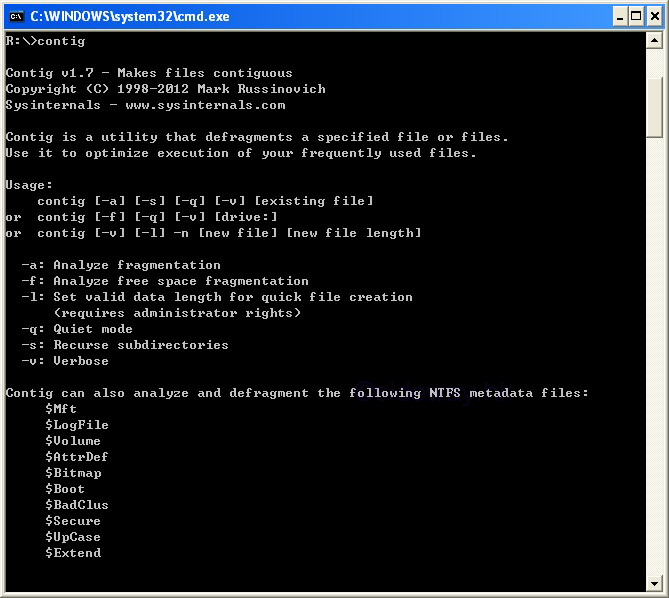
Task: Click the $Bitmap entry
Action: point(73,473)
